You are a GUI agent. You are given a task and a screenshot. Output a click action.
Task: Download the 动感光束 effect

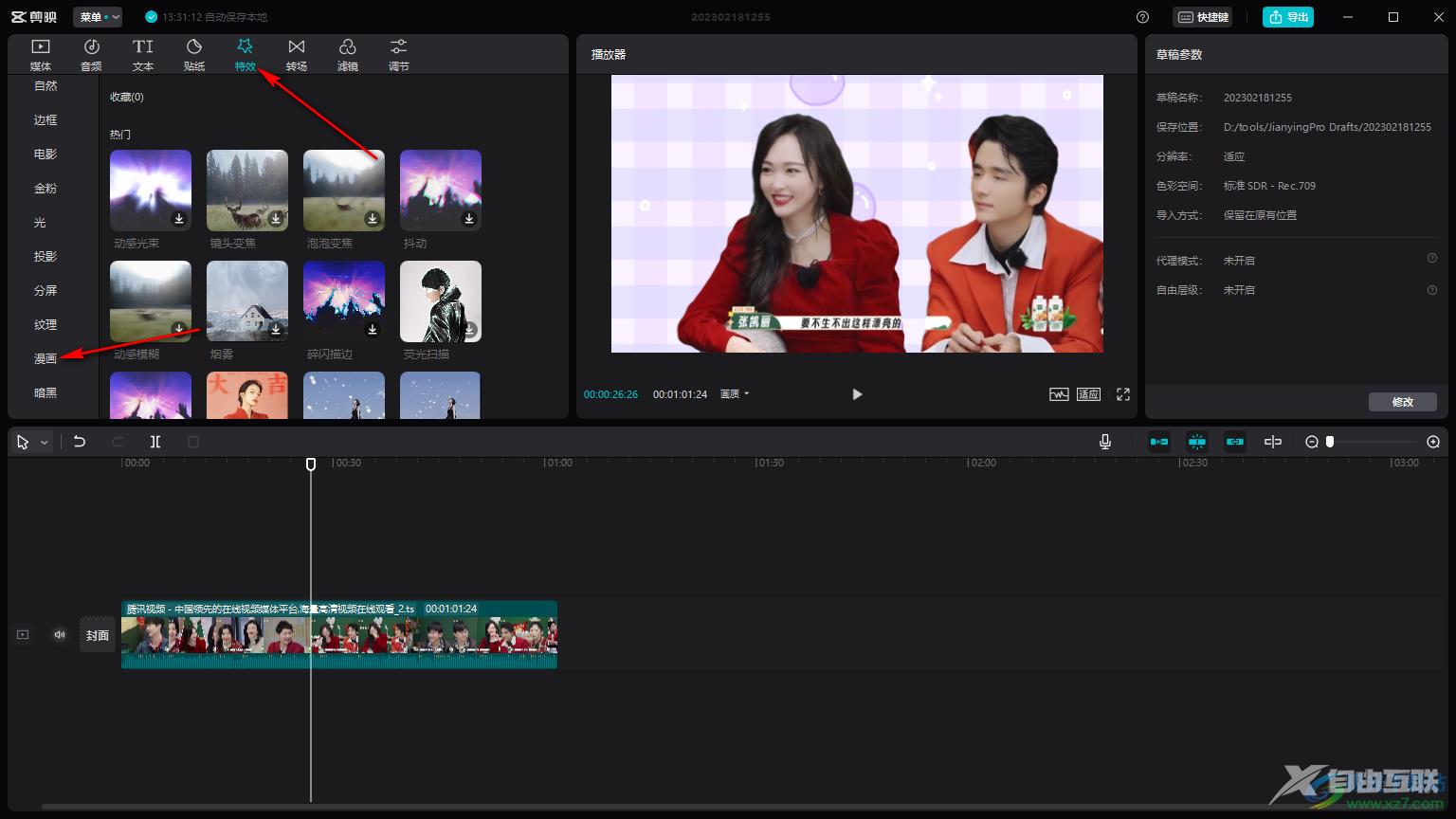(179, 219)
